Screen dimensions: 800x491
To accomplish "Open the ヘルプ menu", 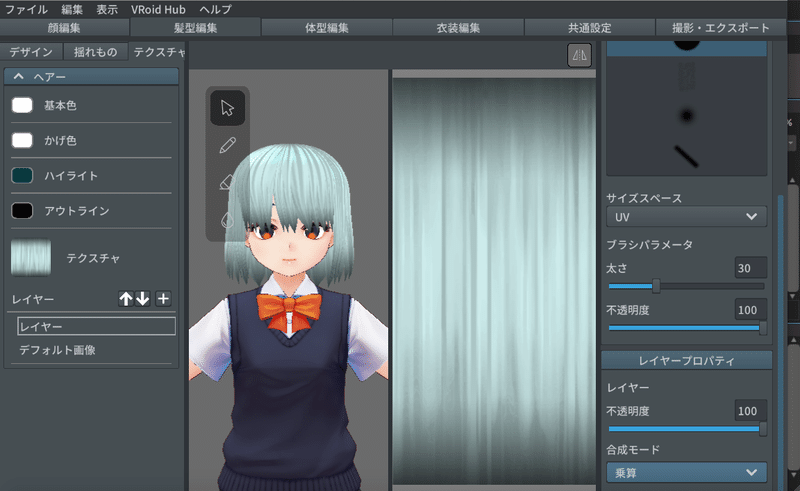I will (x=215, y=9).
